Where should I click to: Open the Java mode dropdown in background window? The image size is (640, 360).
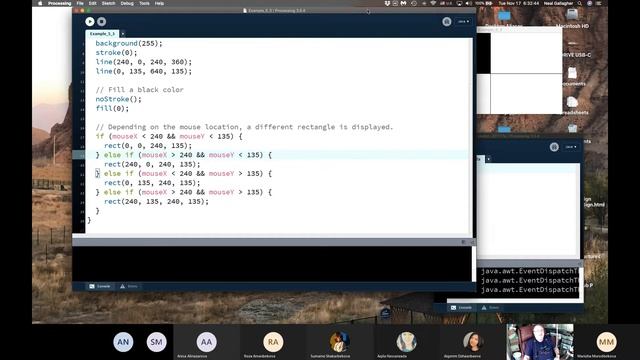pyautogui.click(x=571, y=147)
